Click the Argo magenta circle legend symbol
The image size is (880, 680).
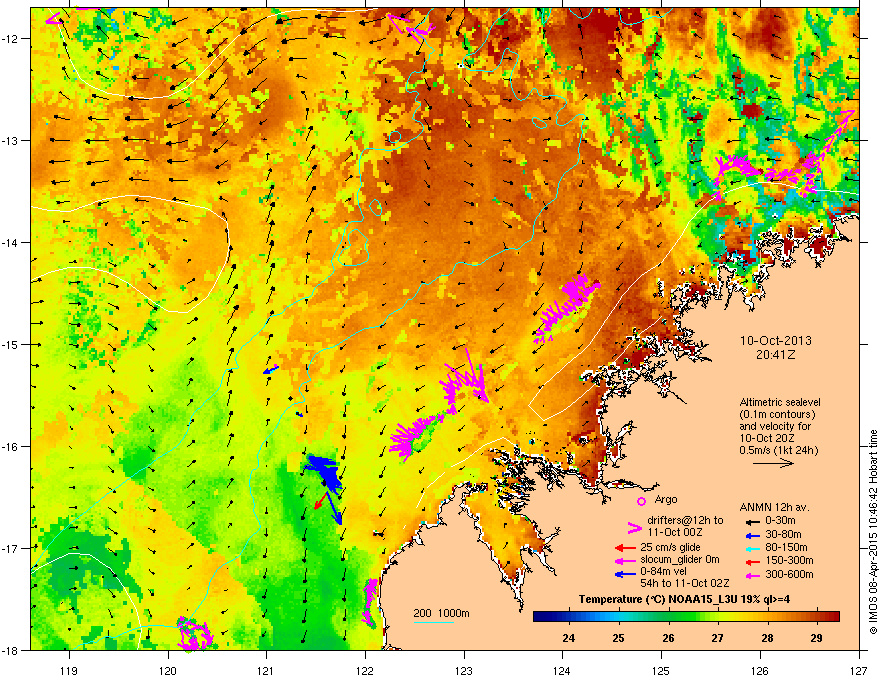641,501
